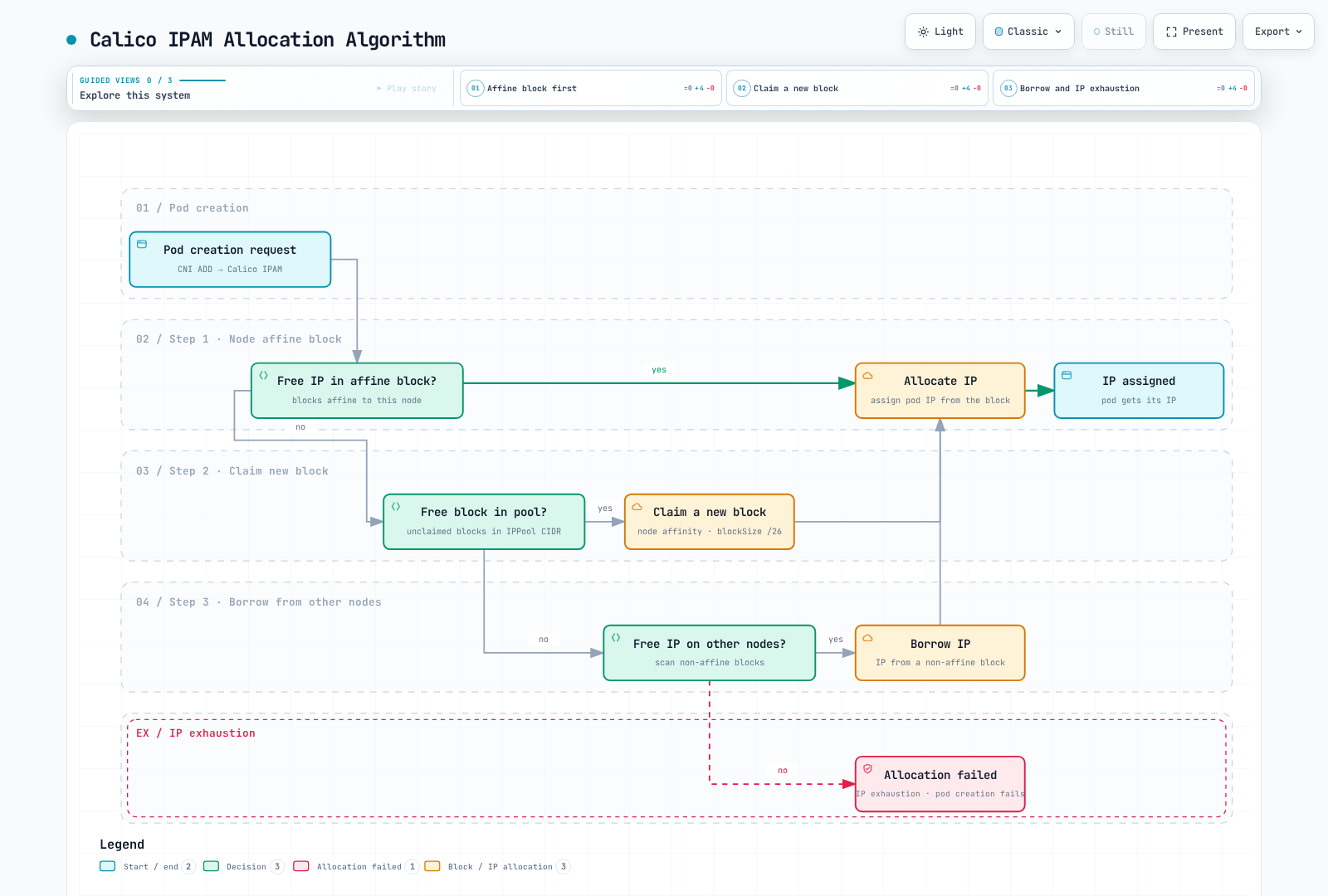Click decision icon on Free block in pool
This screenshot has width=1328, height=896.
(396, 506)
